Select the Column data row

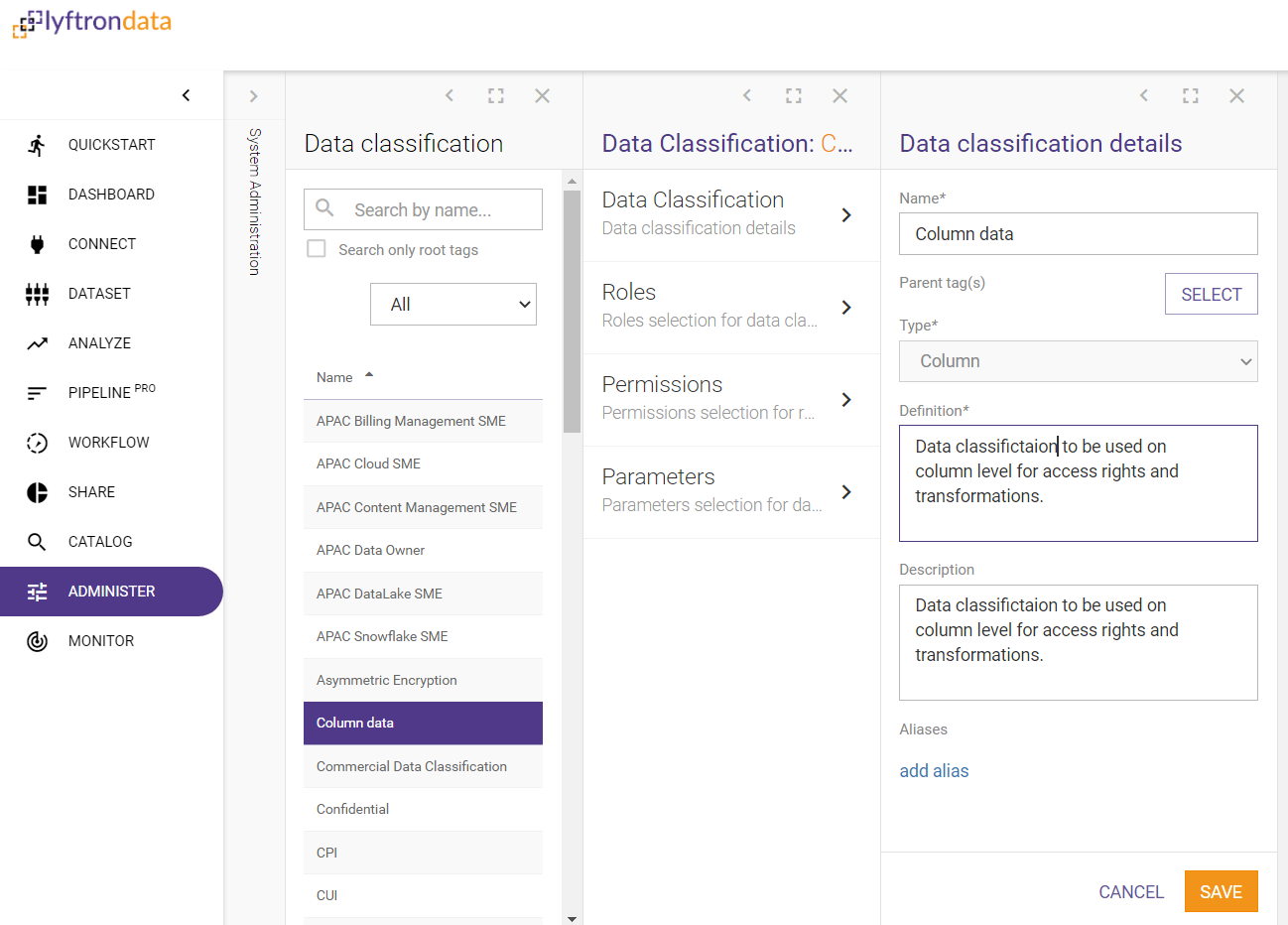[423, 723]
